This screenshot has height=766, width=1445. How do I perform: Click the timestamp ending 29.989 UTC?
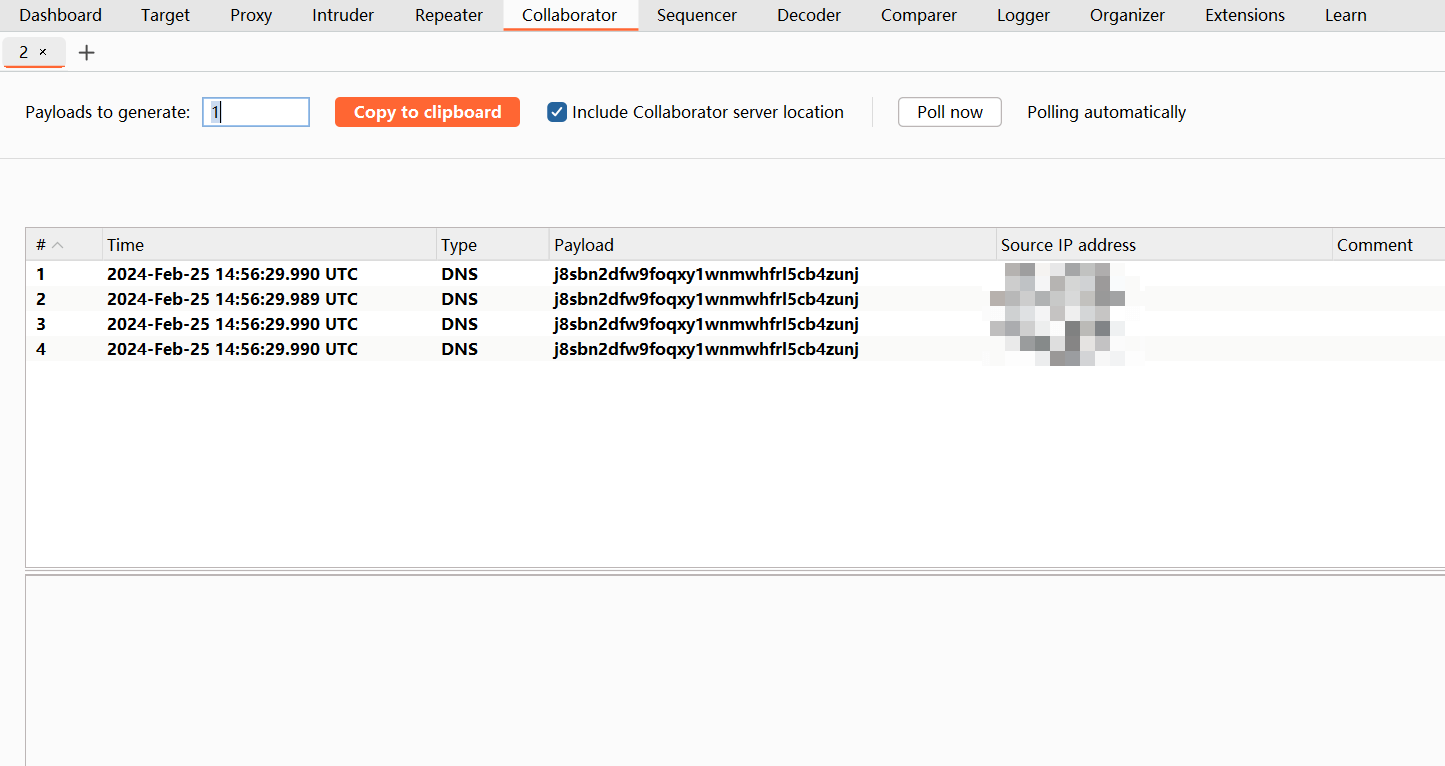[232, 299]
